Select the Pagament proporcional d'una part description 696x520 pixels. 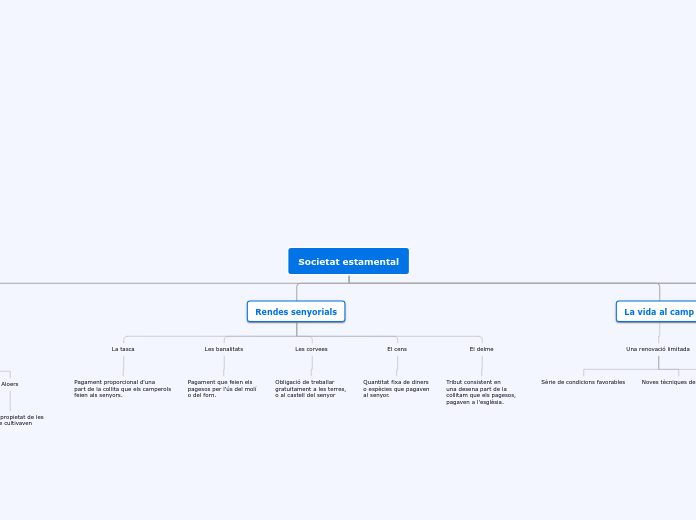point(122,389)
